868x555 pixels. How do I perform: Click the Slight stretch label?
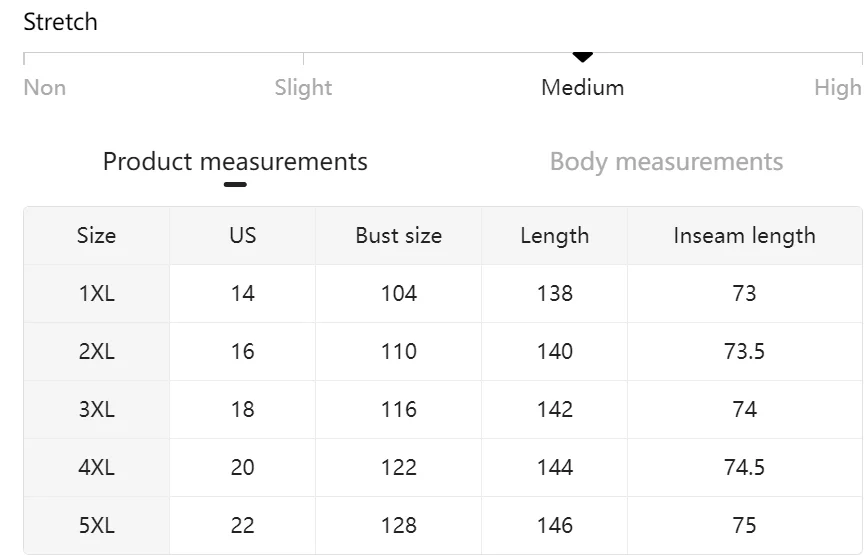pyautogui.click(x=303, y=88)
